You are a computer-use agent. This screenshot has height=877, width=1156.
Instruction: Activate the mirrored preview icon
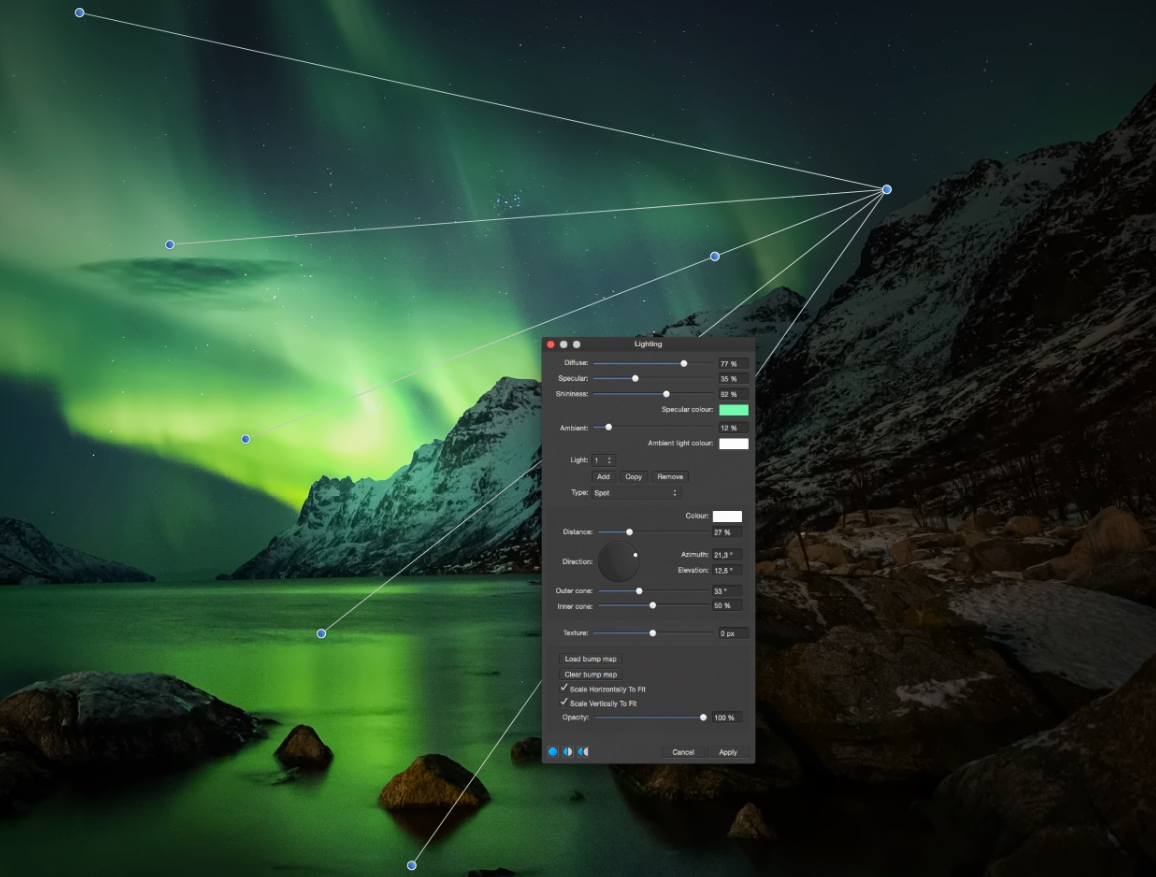(582, 751)
